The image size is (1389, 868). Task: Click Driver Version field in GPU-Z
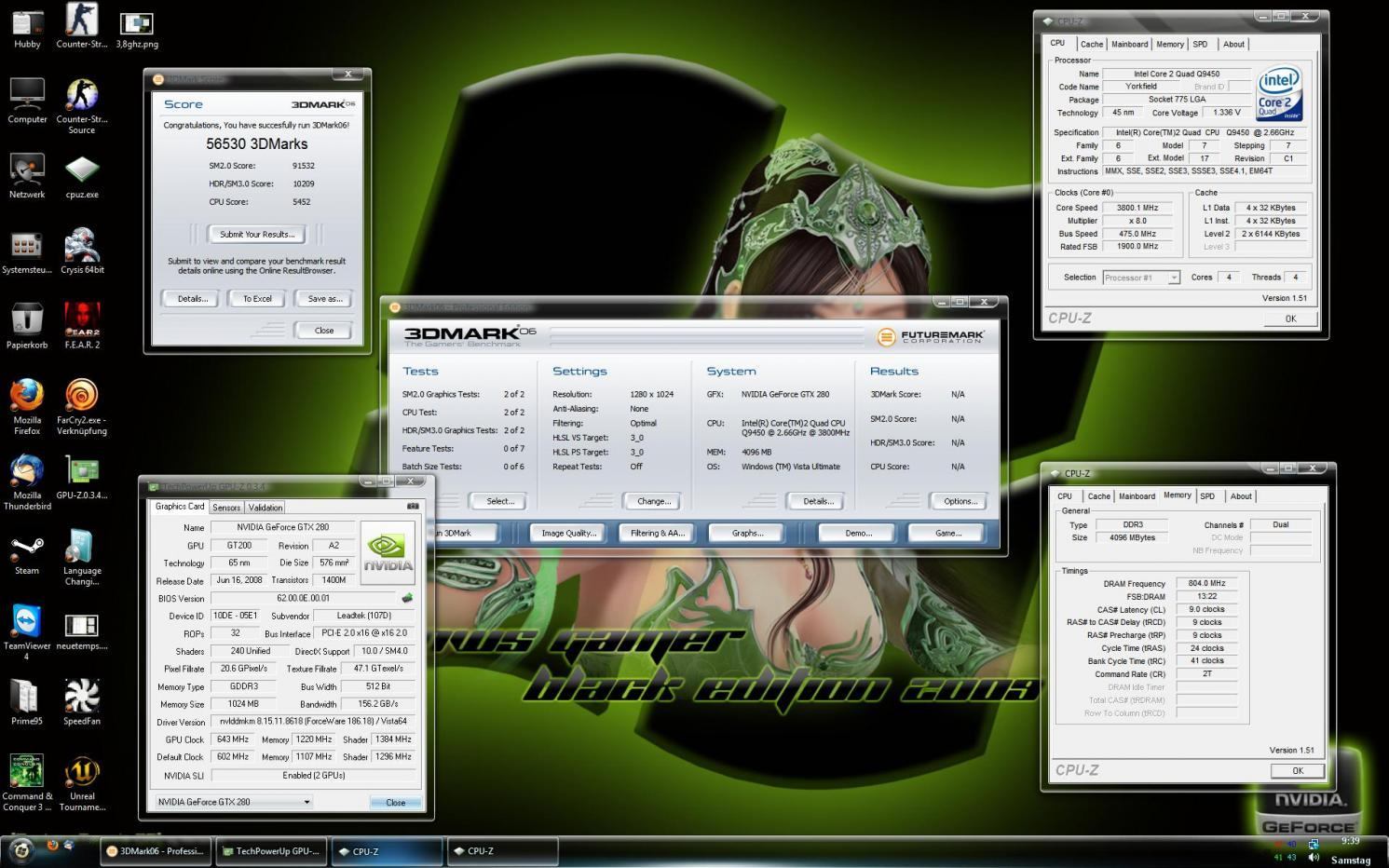tap(314, 722)
